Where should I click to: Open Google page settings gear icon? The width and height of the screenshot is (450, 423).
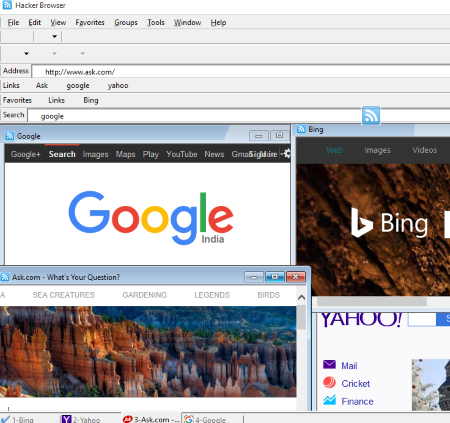pos(287,154)
